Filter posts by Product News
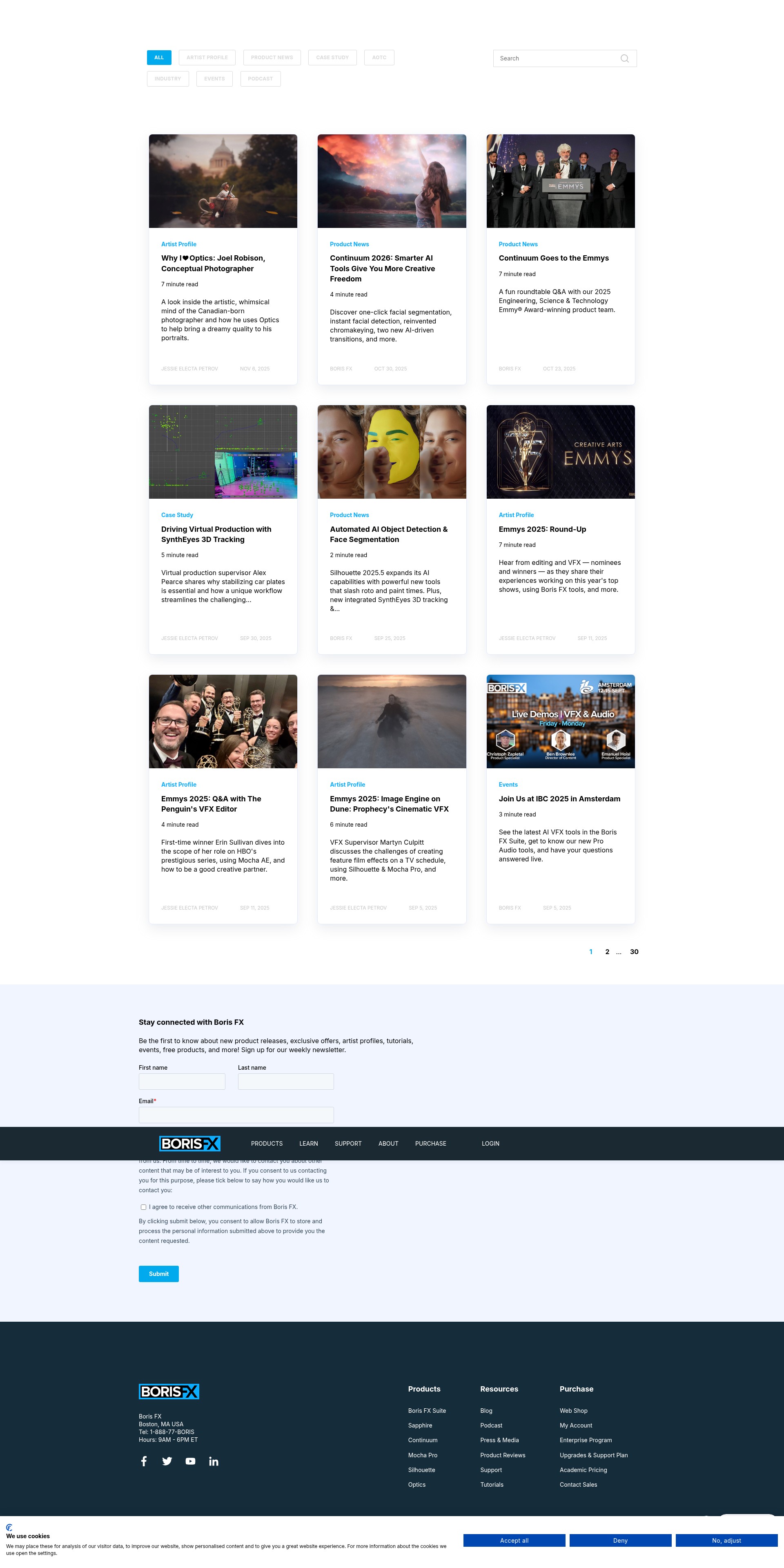Screen dimensions: 784x1568 tap(272, 58)
